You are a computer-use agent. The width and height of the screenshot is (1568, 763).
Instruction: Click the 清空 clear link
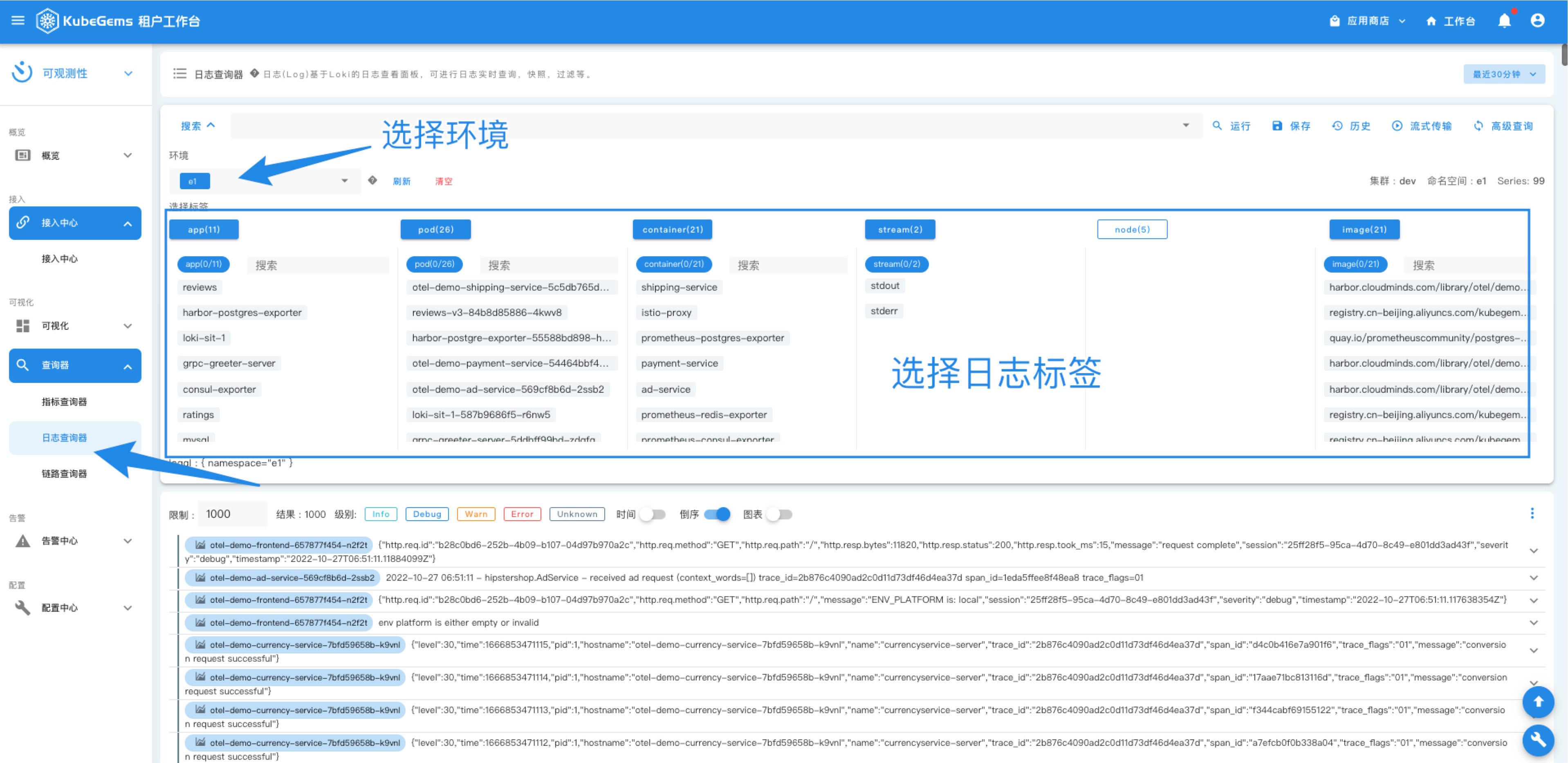click(443, 181)
